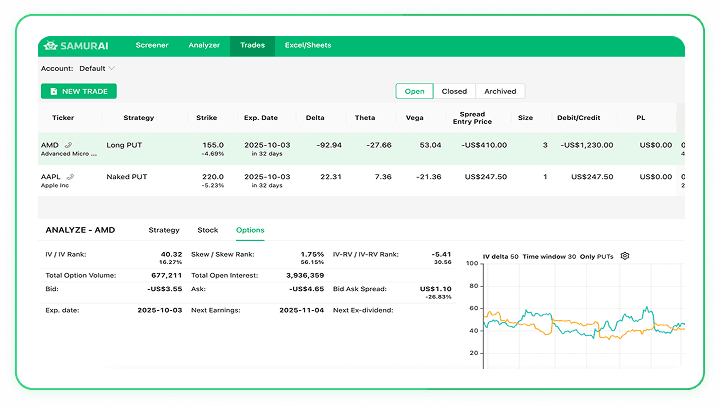Click debit value -US$1,230.00

(587, 145)
